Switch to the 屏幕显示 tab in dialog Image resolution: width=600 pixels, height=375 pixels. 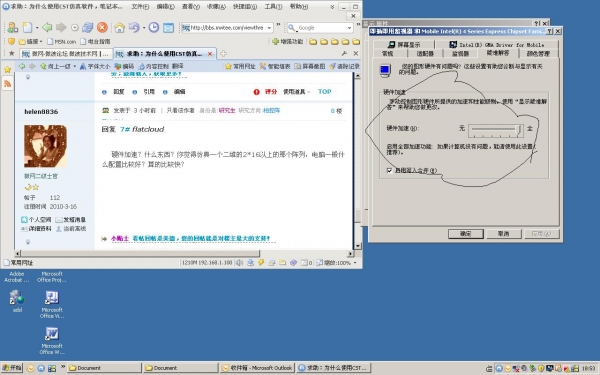click(x=404, y=45)
